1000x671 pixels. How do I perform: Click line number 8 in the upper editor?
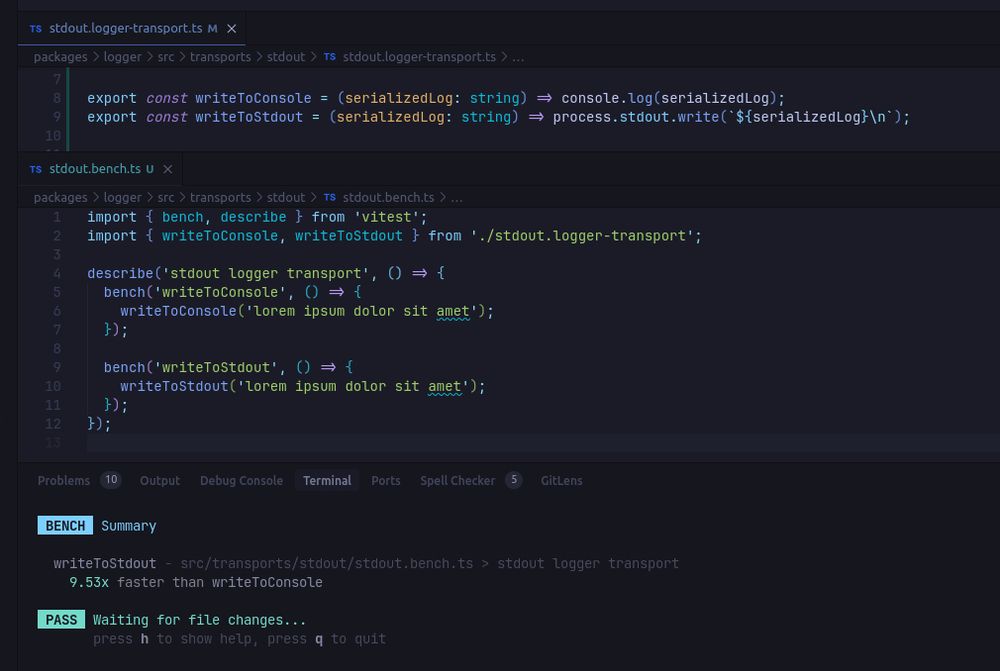(57, 98)
